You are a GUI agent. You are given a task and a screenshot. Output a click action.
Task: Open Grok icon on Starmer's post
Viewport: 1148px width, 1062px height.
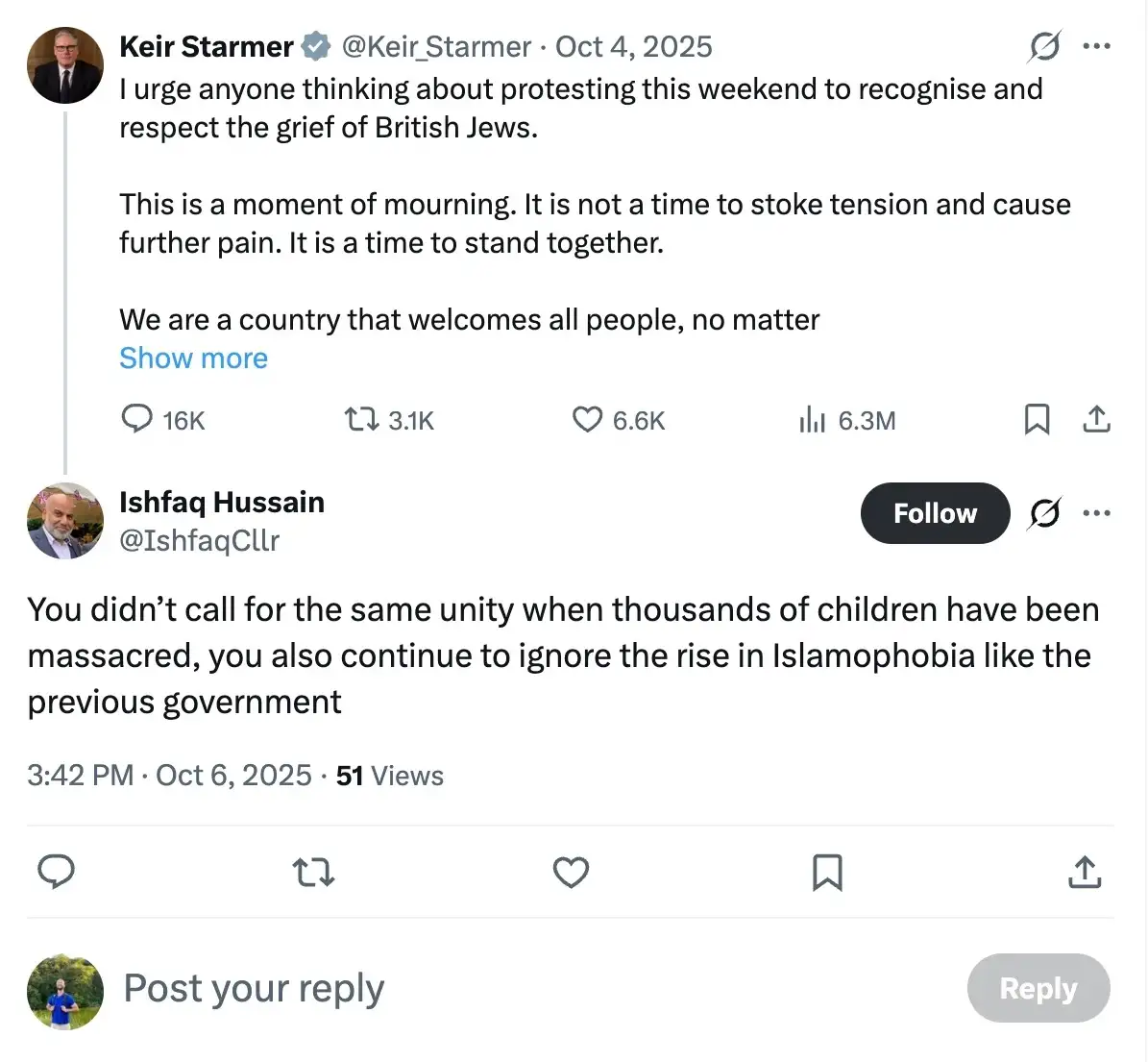1044,46
